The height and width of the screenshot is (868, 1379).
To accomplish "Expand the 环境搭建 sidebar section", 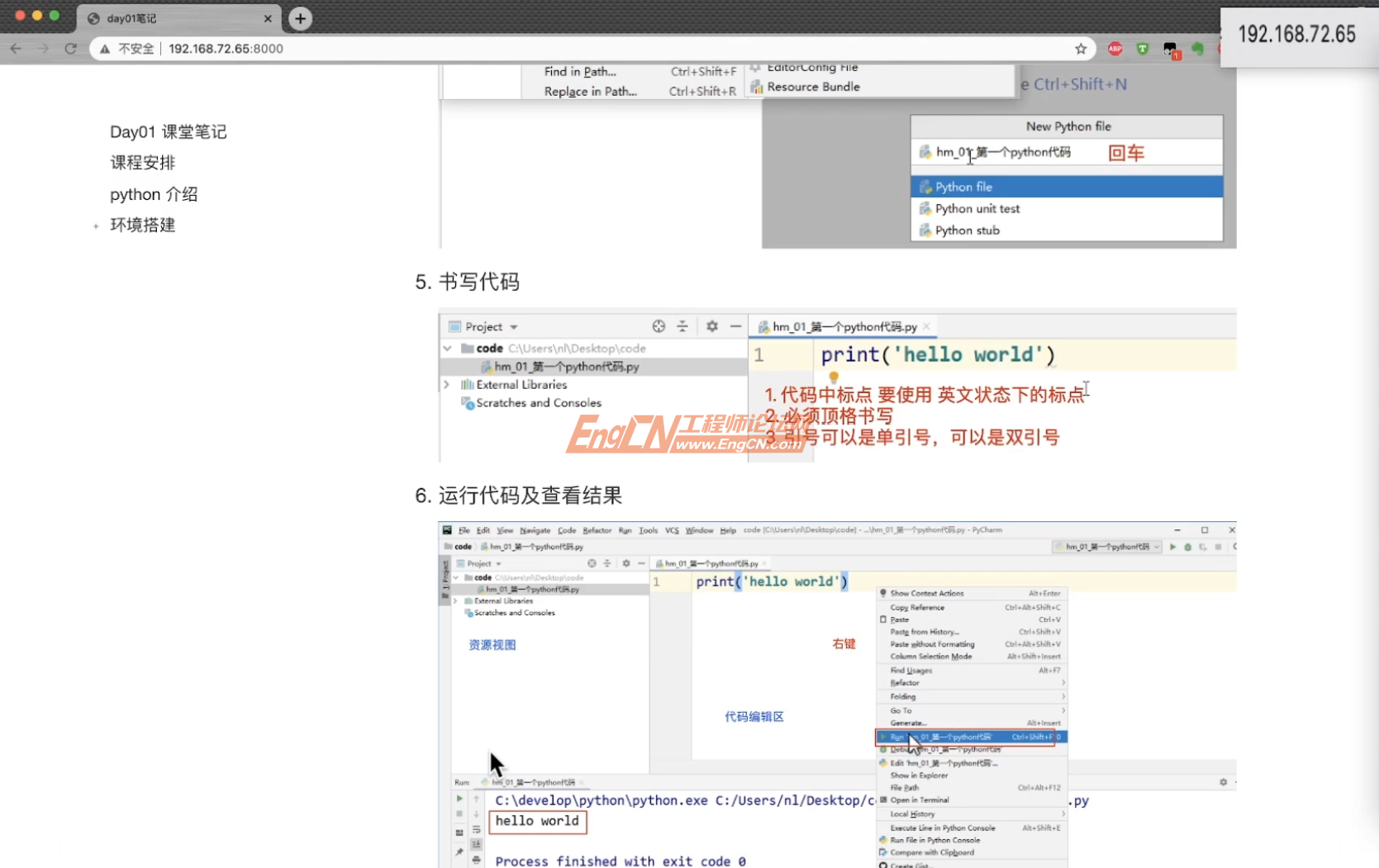I will coord(95,225).
